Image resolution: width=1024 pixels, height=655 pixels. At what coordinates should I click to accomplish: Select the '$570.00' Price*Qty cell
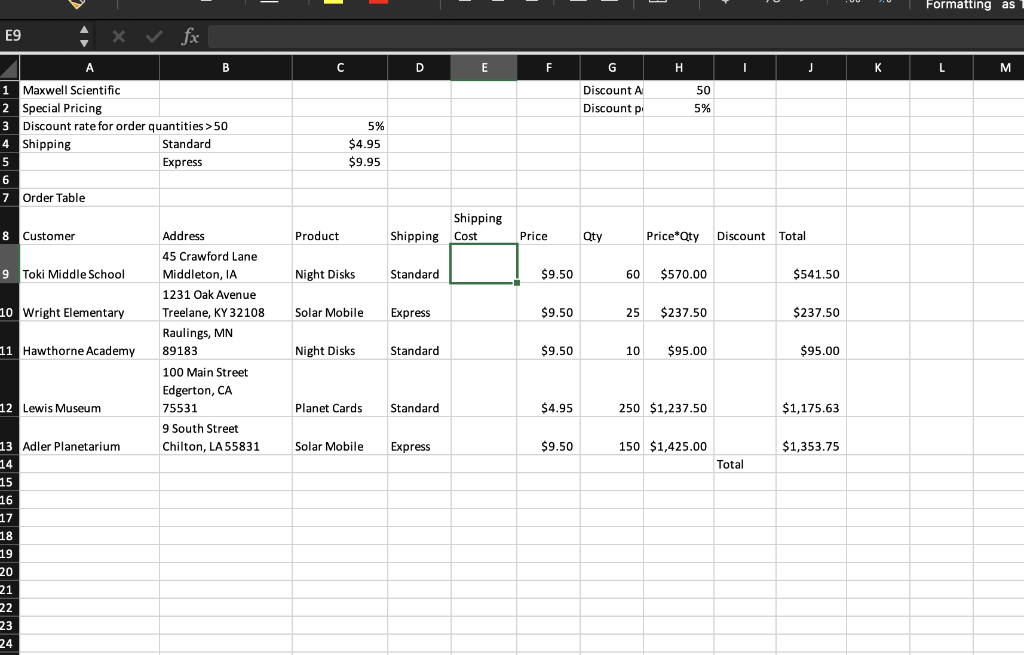pos(679,264)
